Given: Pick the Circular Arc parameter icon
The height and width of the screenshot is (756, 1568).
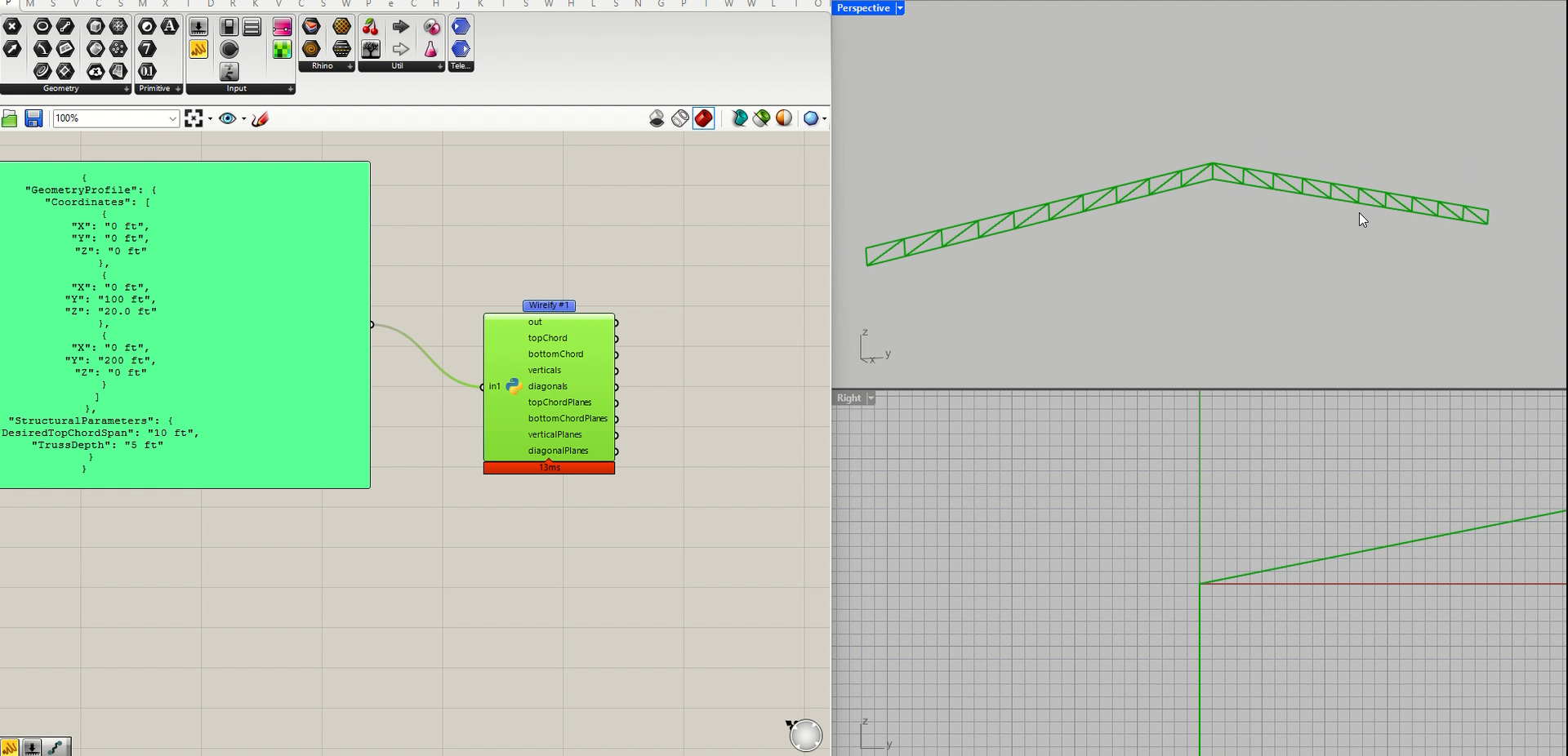Looking at the screenshot, I should click(42, 49).
